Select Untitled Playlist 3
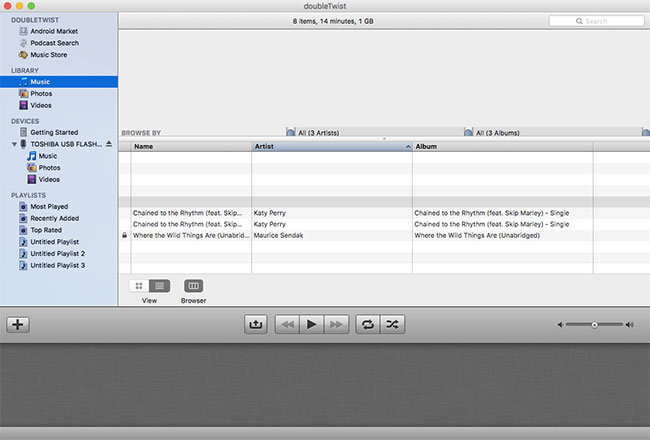This screenshot has width=650, height=440. coord(57,265)
